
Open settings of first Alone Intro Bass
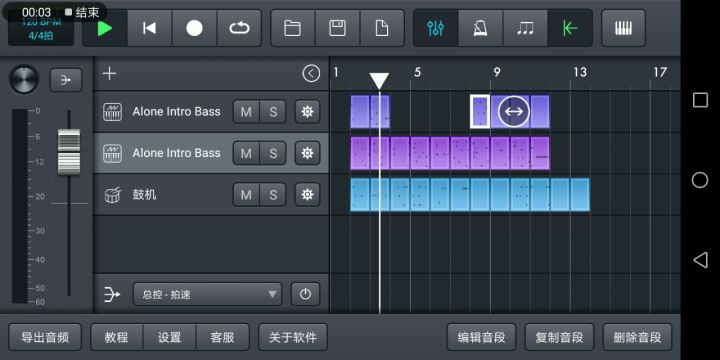click(x=307, y=112)
